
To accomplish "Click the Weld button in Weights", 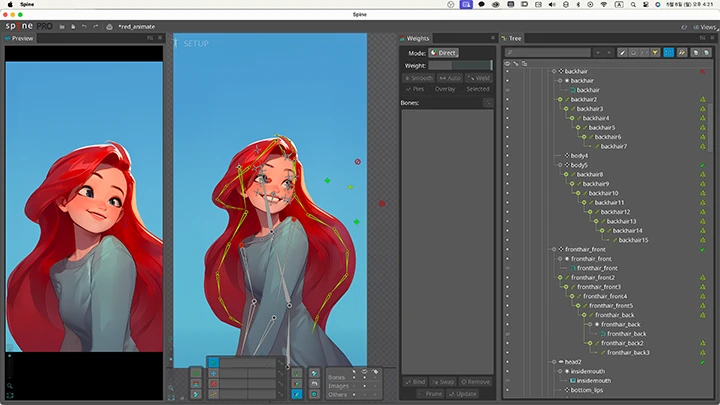I will coord(478,78).
